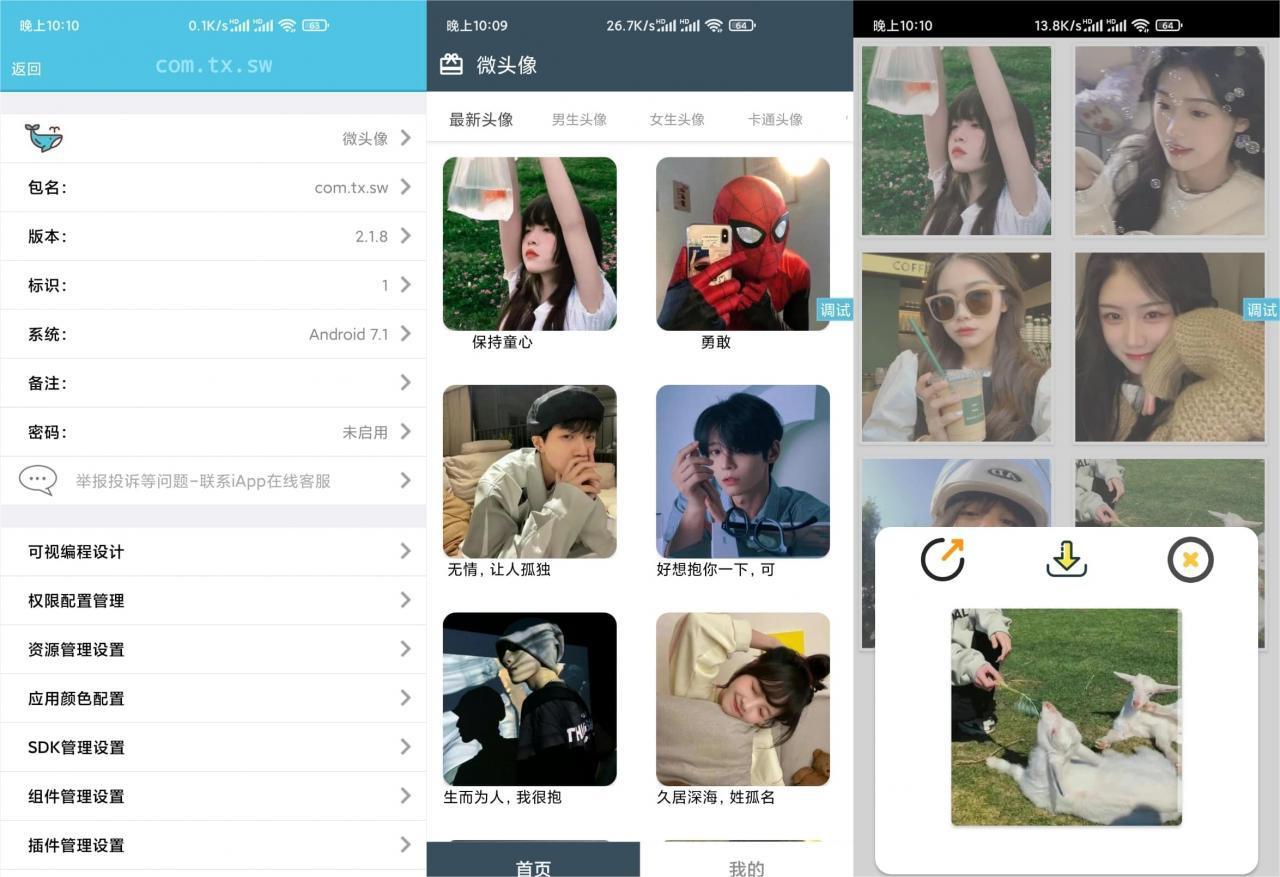The width and height of the screenshot is (1280, 877).
Task: Open SDK管理设置 entry
Action: click(213, 747)
